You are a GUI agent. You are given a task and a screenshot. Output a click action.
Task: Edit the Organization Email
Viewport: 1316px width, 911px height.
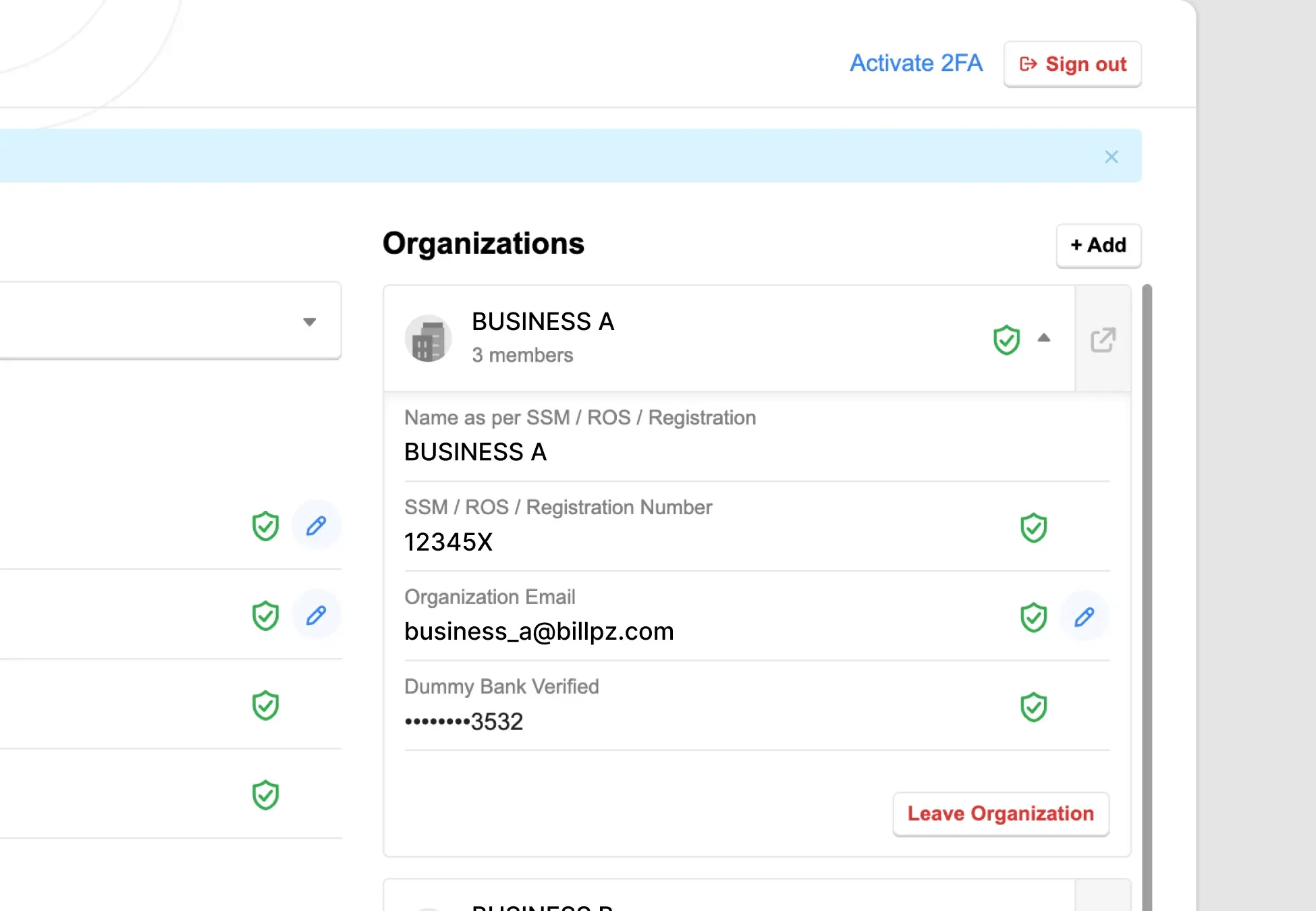tap(1084, 616)
